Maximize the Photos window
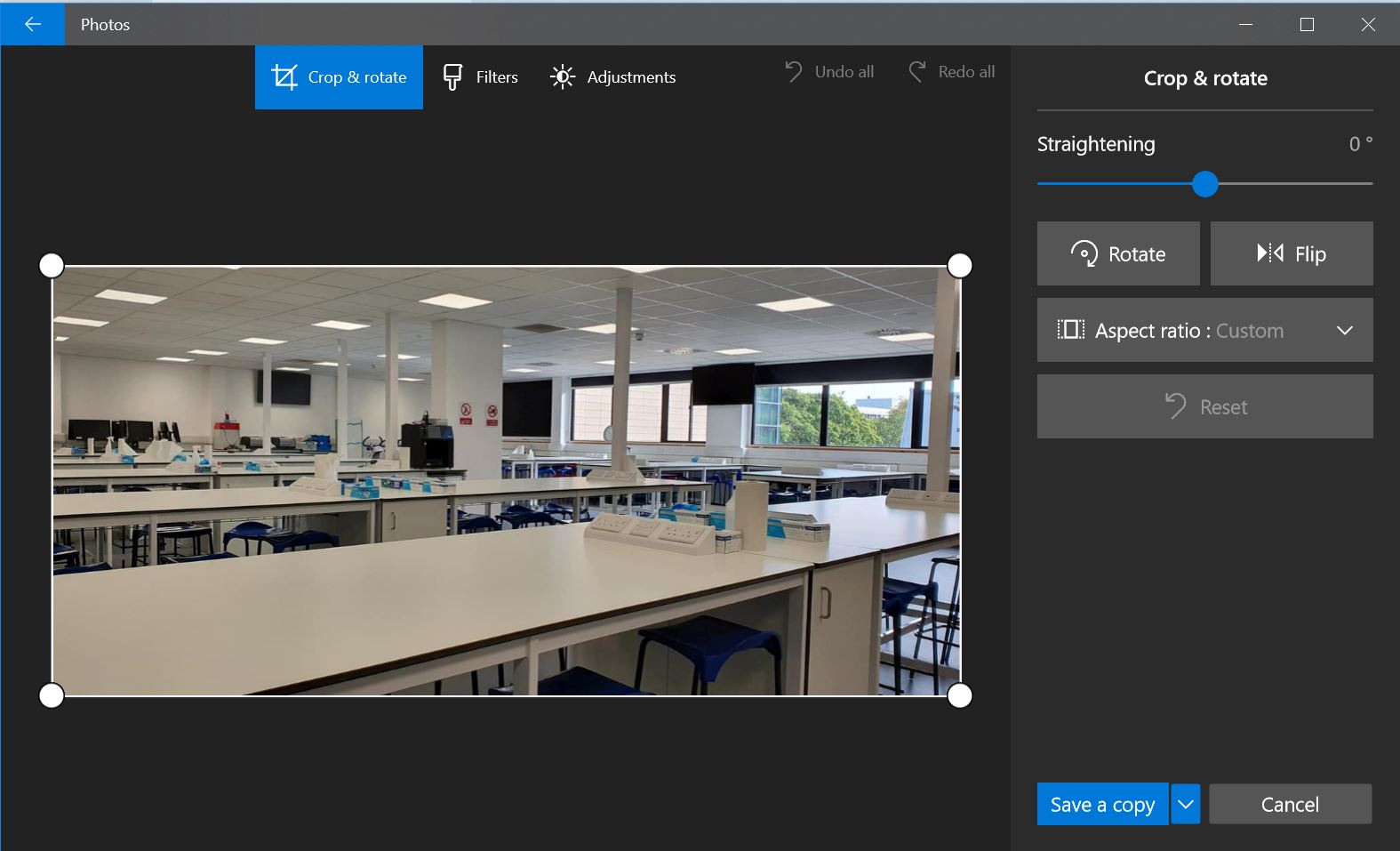The image size is (1400, 851). tap(1307, 25)
